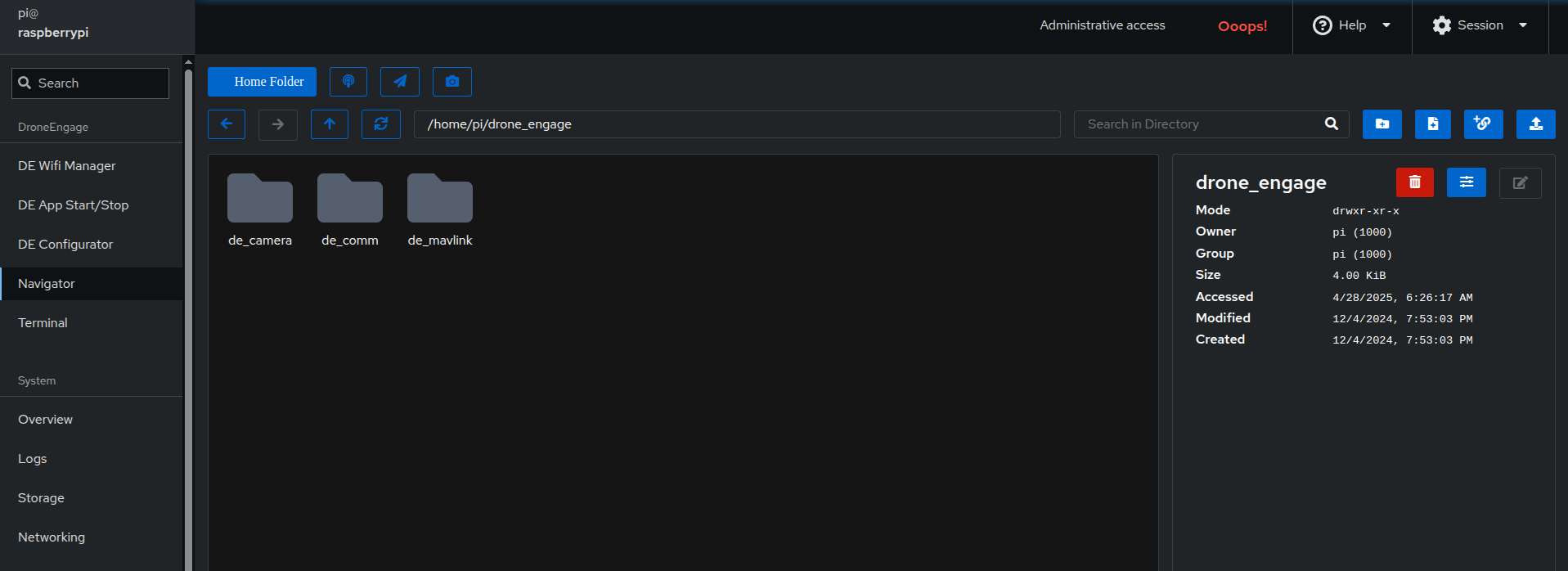Viewport: 1568px width, 571px height.
Task: Click the Group value pi (1000)
Action: click(x=1363, y=254)
